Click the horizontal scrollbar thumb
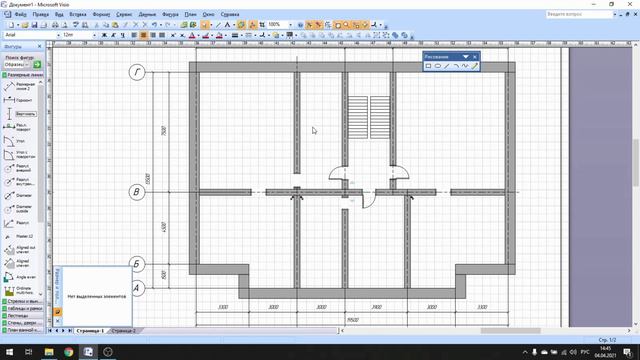640x360 pixels. [510, 331]
